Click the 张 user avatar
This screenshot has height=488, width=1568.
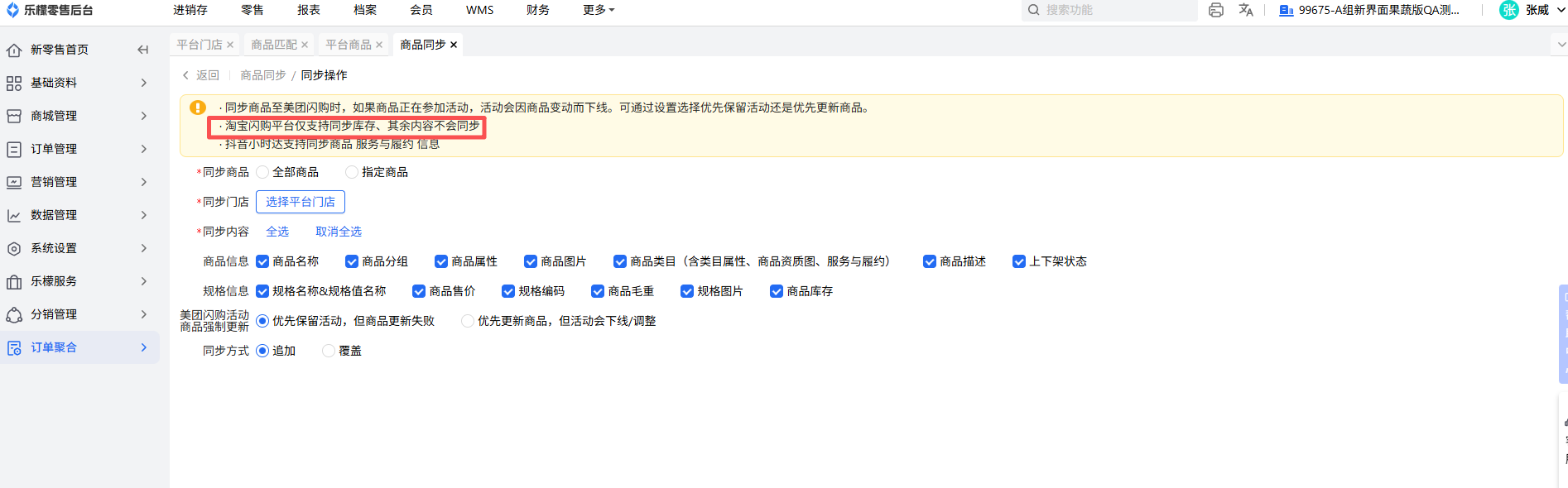[1509, 10]
